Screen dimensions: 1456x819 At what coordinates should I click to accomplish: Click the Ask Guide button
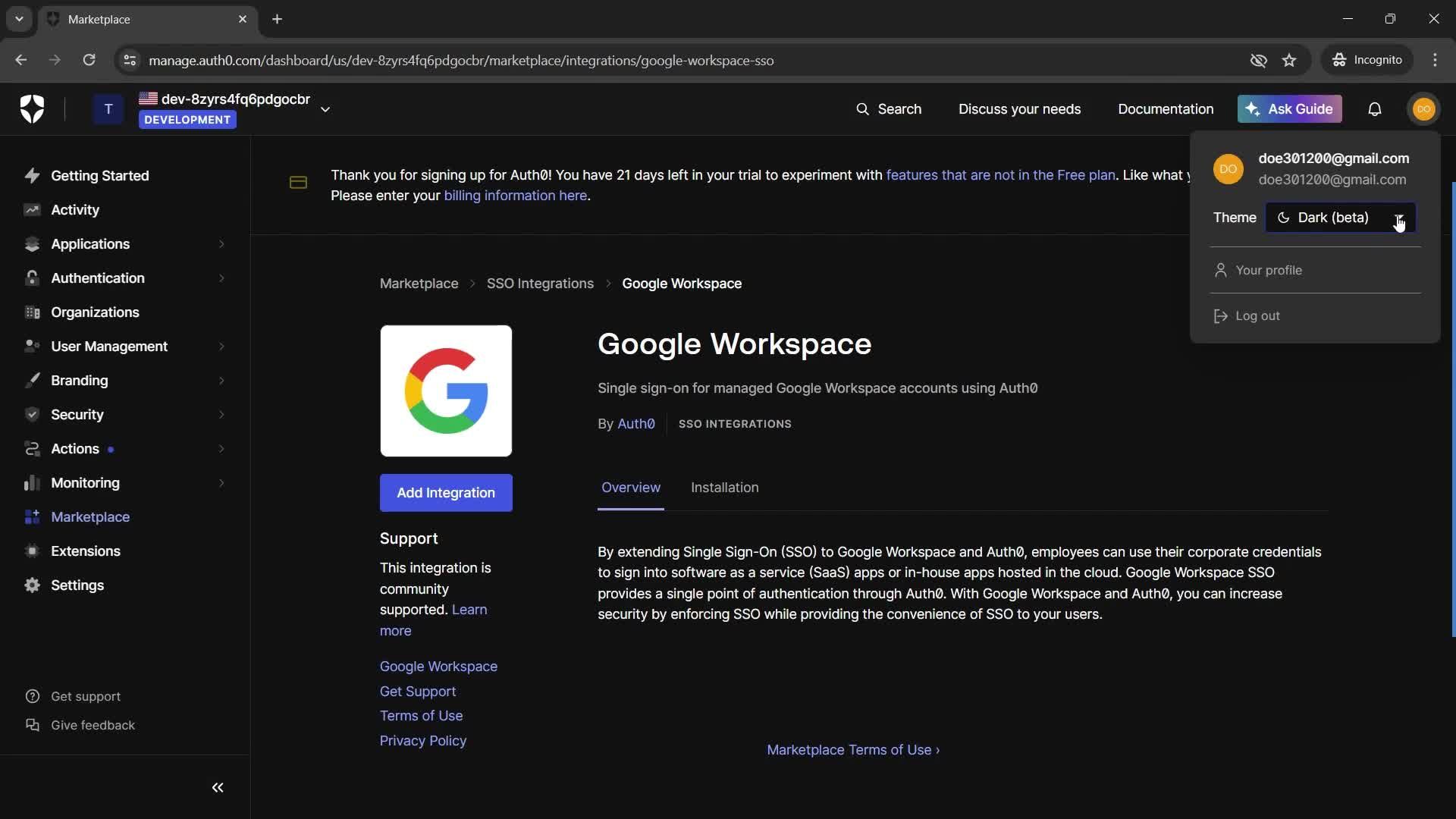1290,109
